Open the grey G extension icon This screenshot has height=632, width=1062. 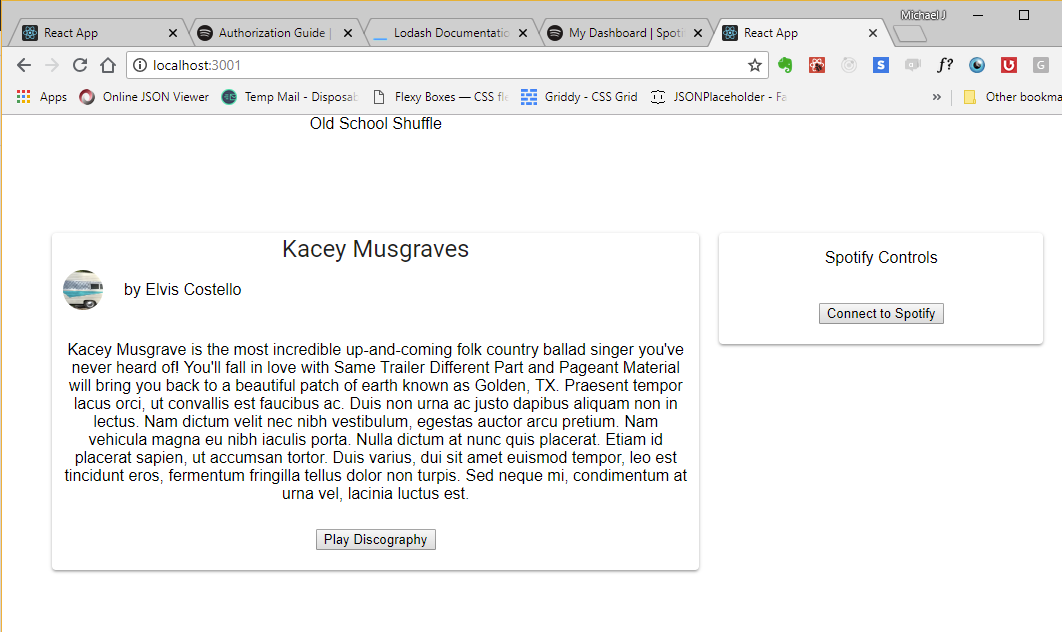coord(1040,65)
